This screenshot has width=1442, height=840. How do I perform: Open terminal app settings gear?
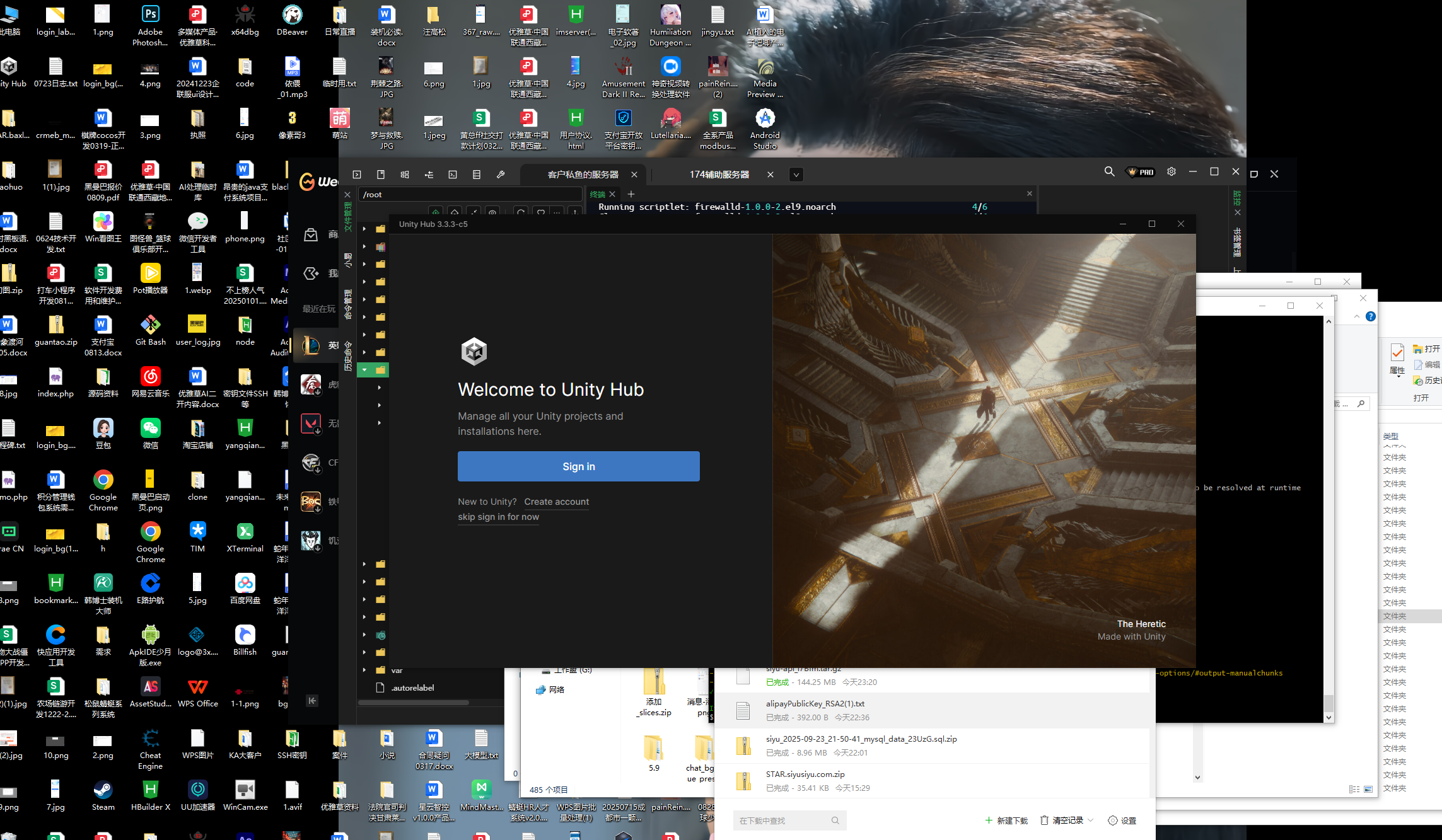pos(1172,171)
